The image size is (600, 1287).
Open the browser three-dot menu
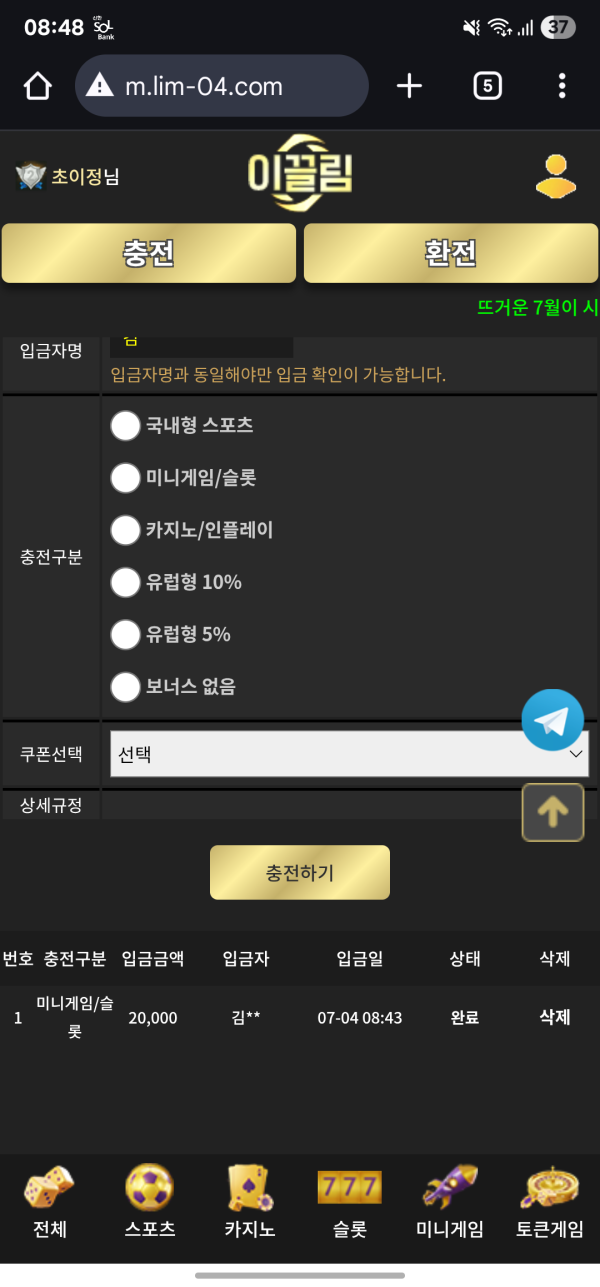pyautogui.click(x=562, y=86)
